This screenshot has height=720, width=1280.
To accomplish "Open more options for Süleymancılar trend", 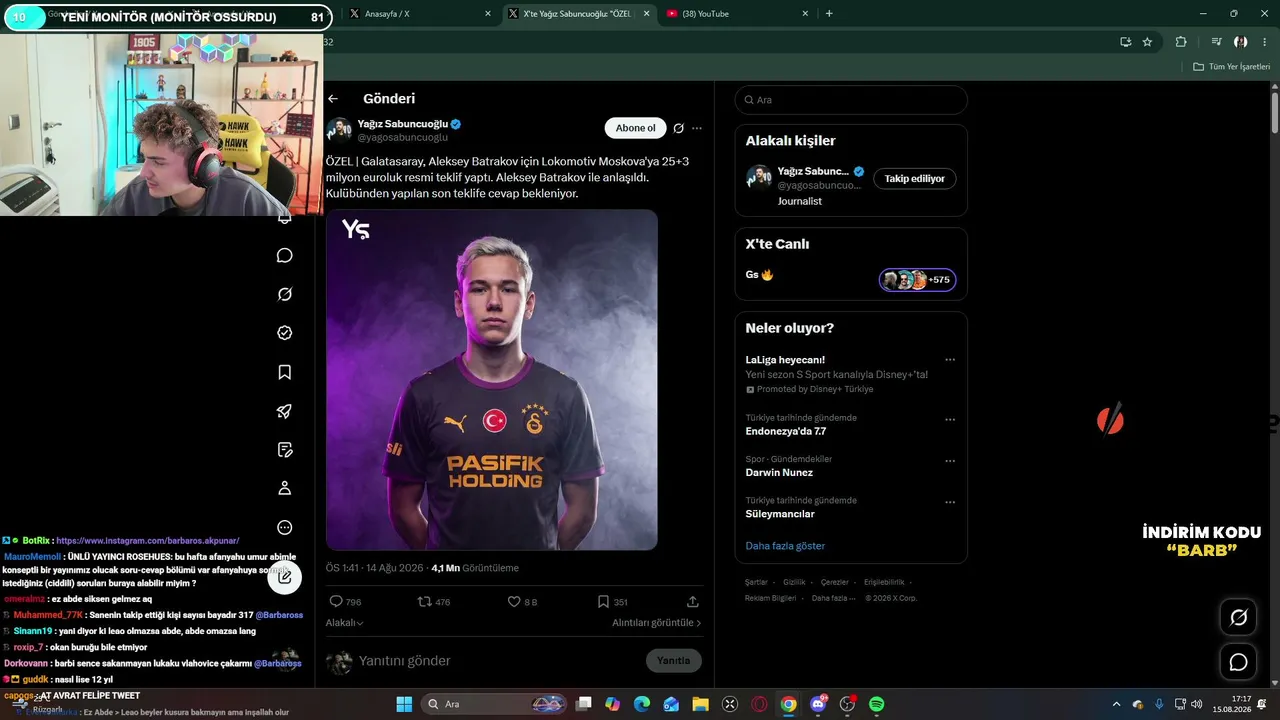I will coord(950,502).
